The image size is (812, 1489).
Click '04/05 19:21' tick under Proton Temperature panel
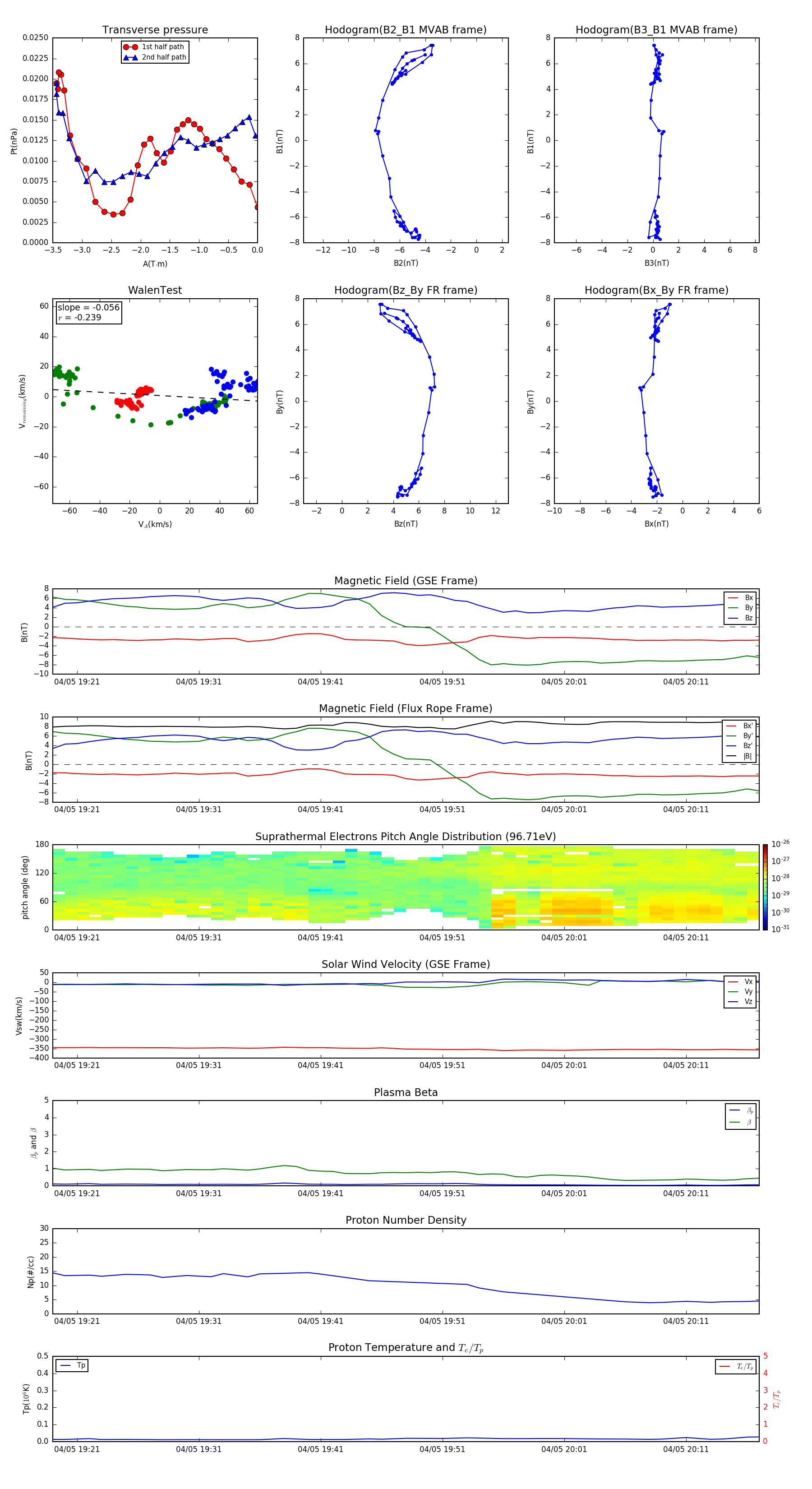(77, 1449)
